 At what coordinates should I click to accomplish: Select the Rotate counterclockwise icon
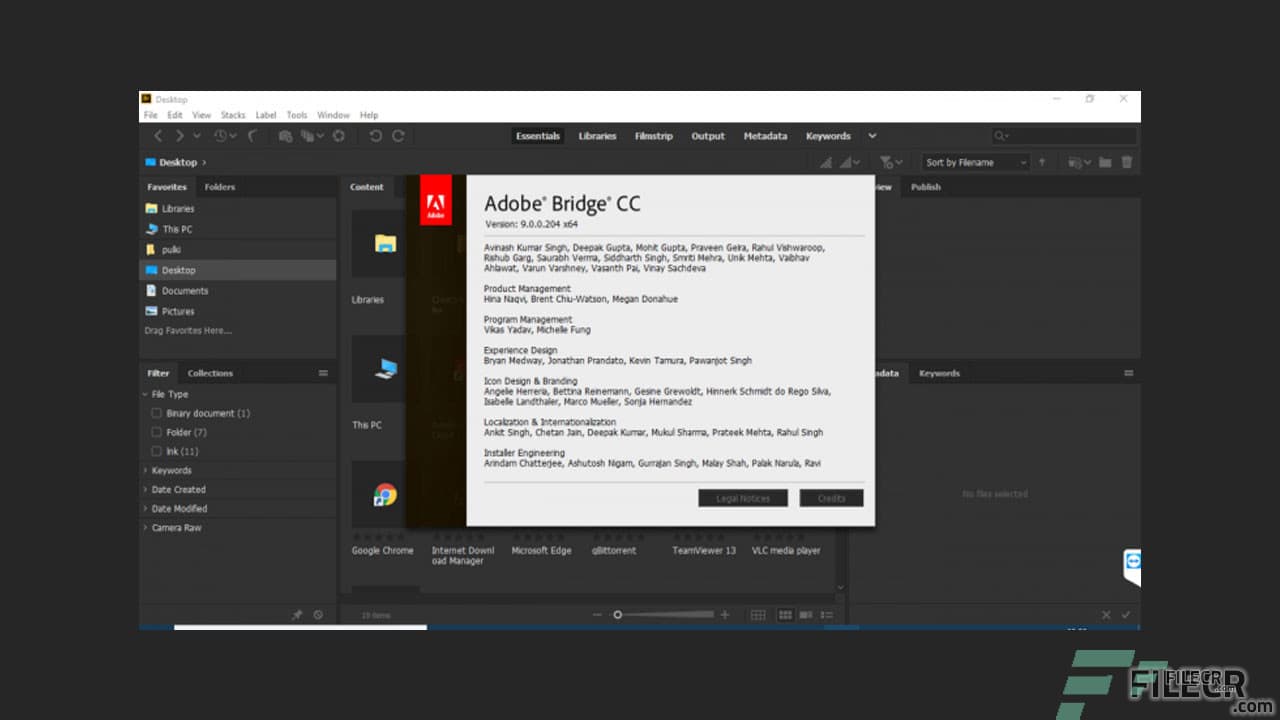pos(375,136)
